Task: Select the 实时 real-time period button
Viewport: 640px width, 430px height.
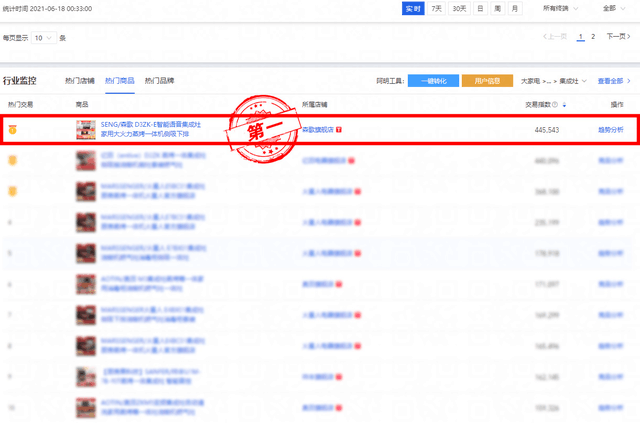Action: [413, 9]
